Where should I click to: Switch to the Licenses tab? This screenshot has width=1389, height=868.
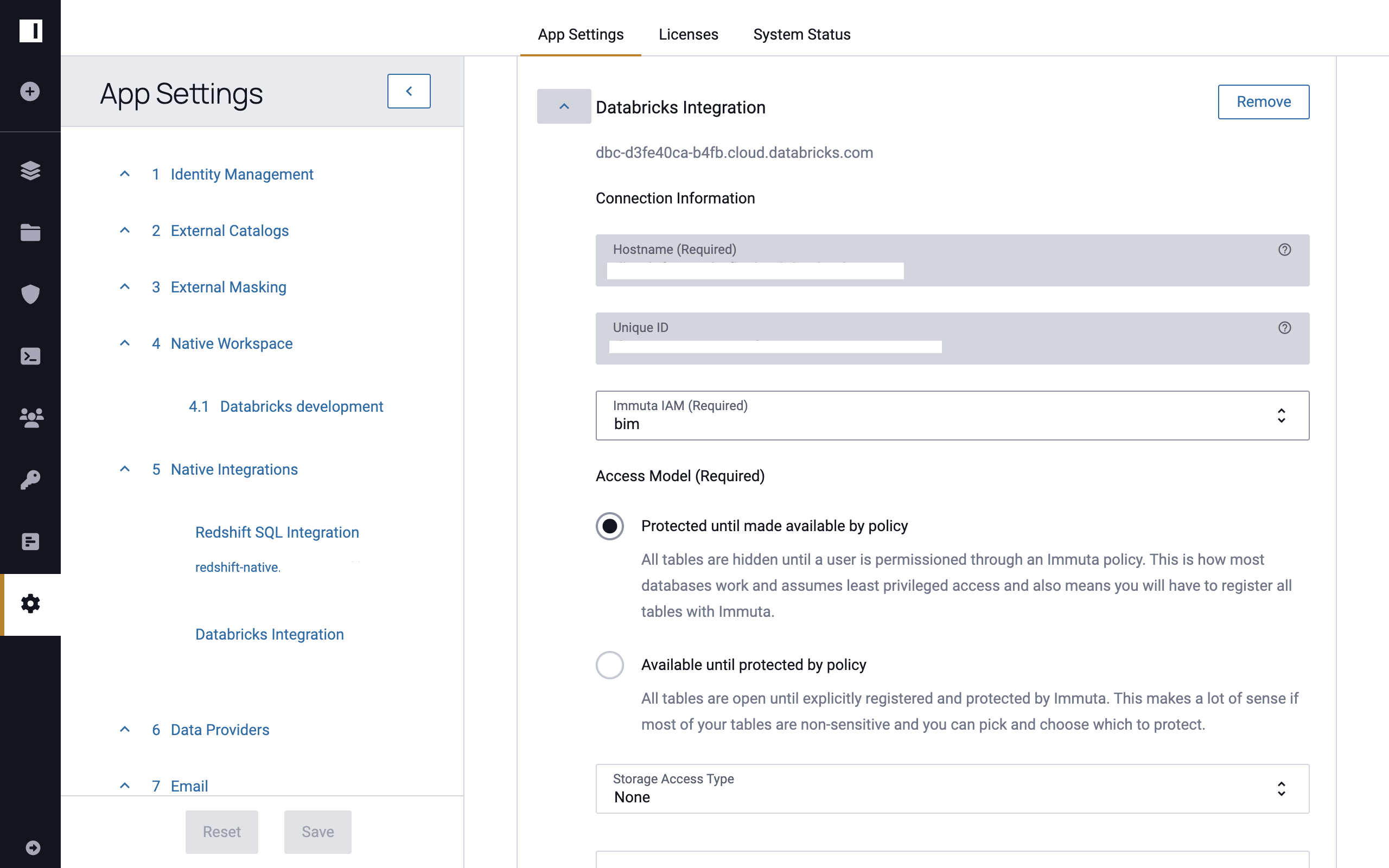click(688, 34)
